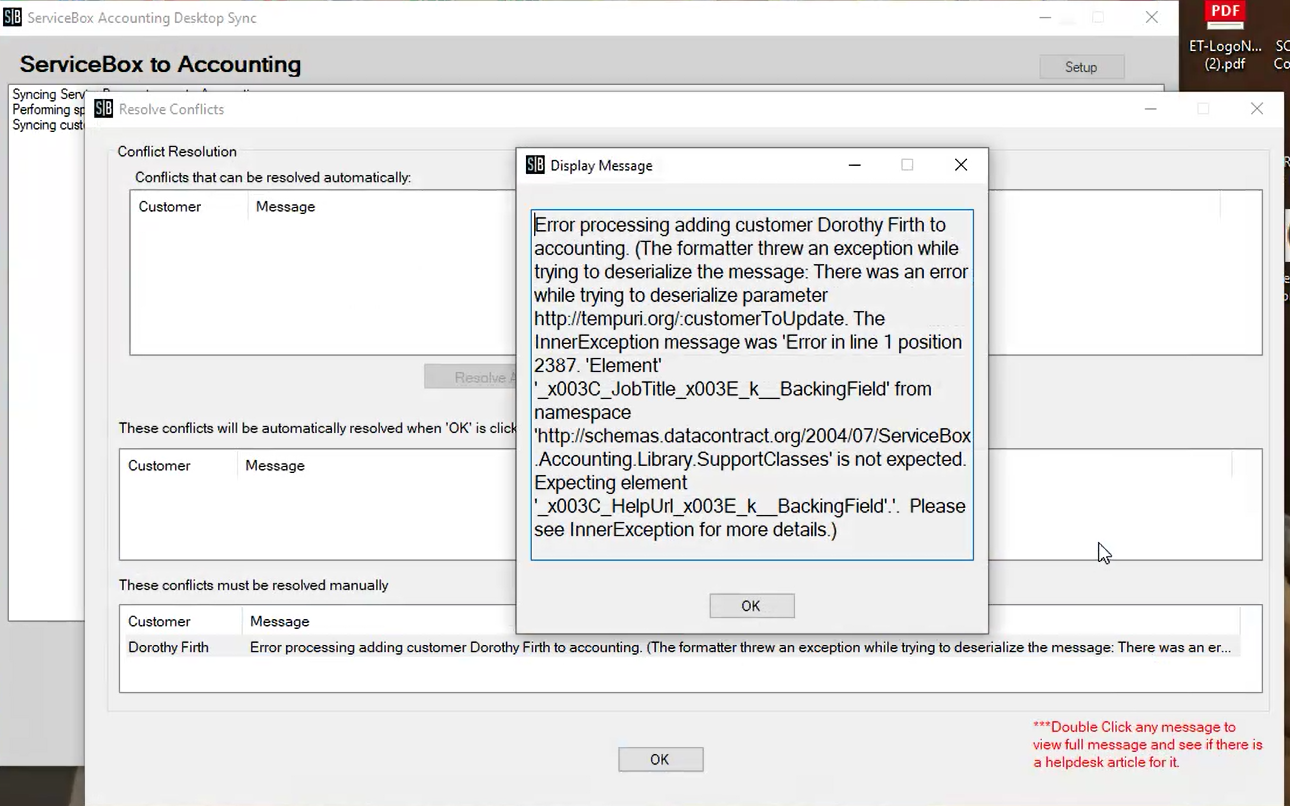This screenshot has width=1290, height=806.
Task: Click OK in the Display Message dialog
Action: pos(751,606)
